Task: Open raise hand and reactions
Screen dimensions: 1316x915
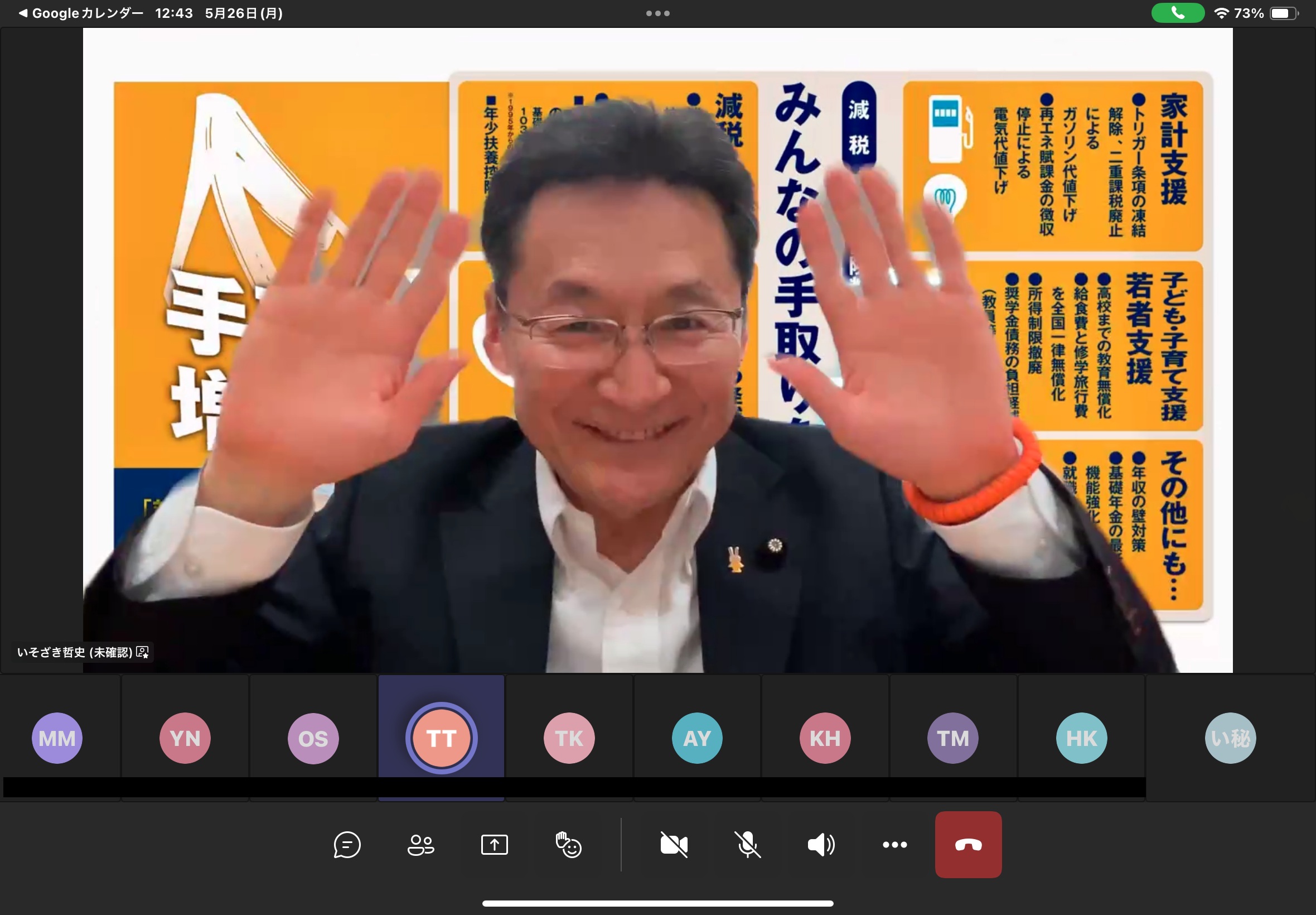Action: pyautogui.click(x=568, y=845)
